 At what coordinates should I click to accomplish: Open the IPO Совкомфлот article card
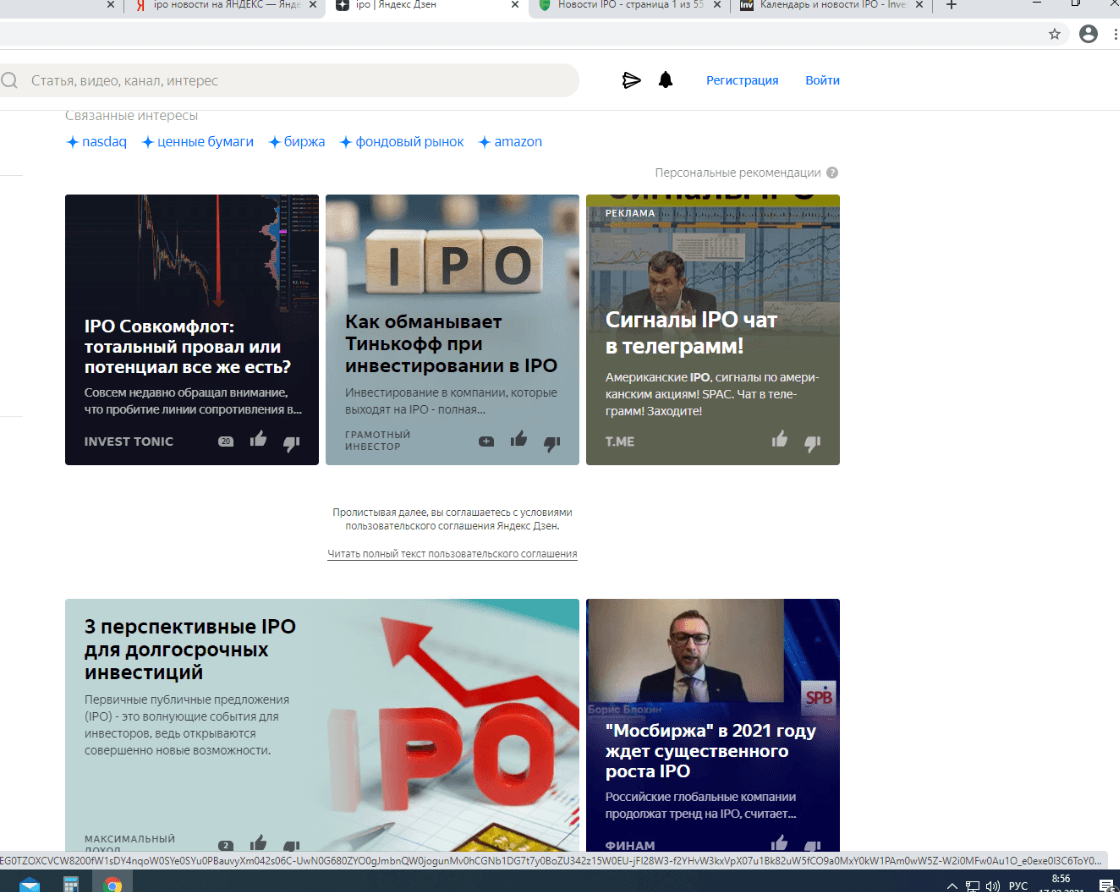coord(191,329)
